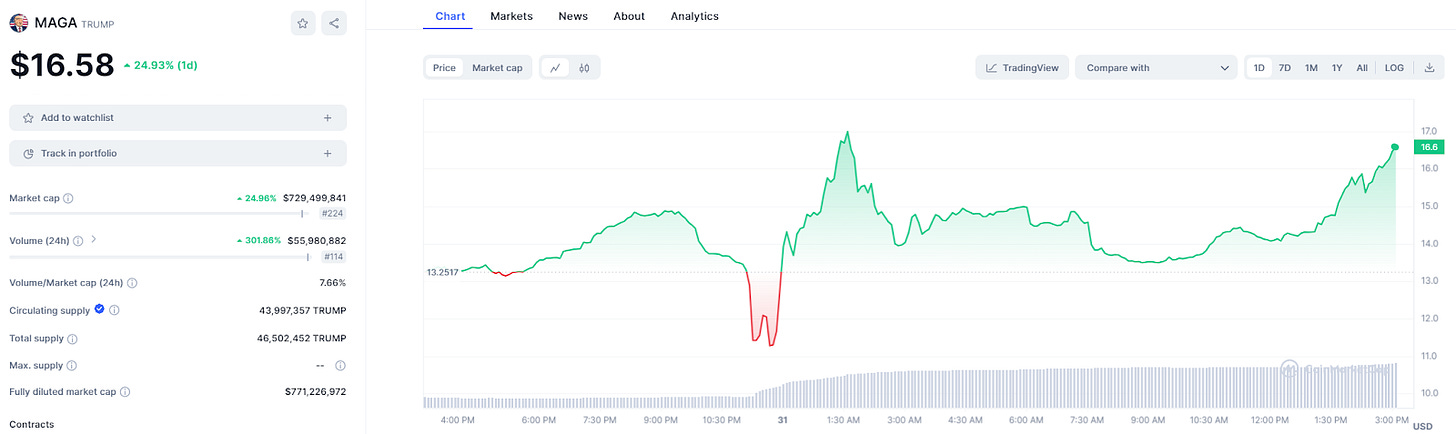The width and height of the screenshot is (1456, 434).
Task: Open the About tab
Action: click(629, 16)
